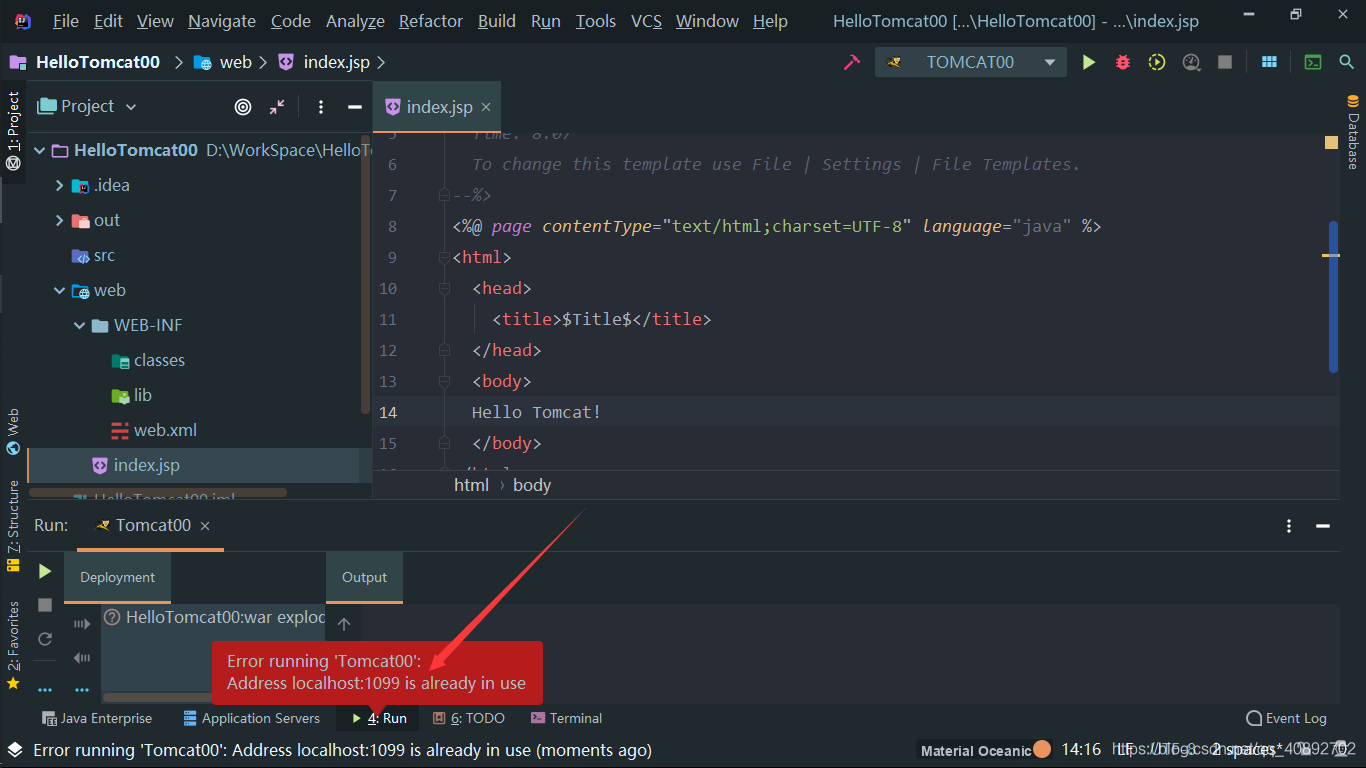Open the terminal icon in top toolbar

pyautogui.click(x=1314, y=62)
